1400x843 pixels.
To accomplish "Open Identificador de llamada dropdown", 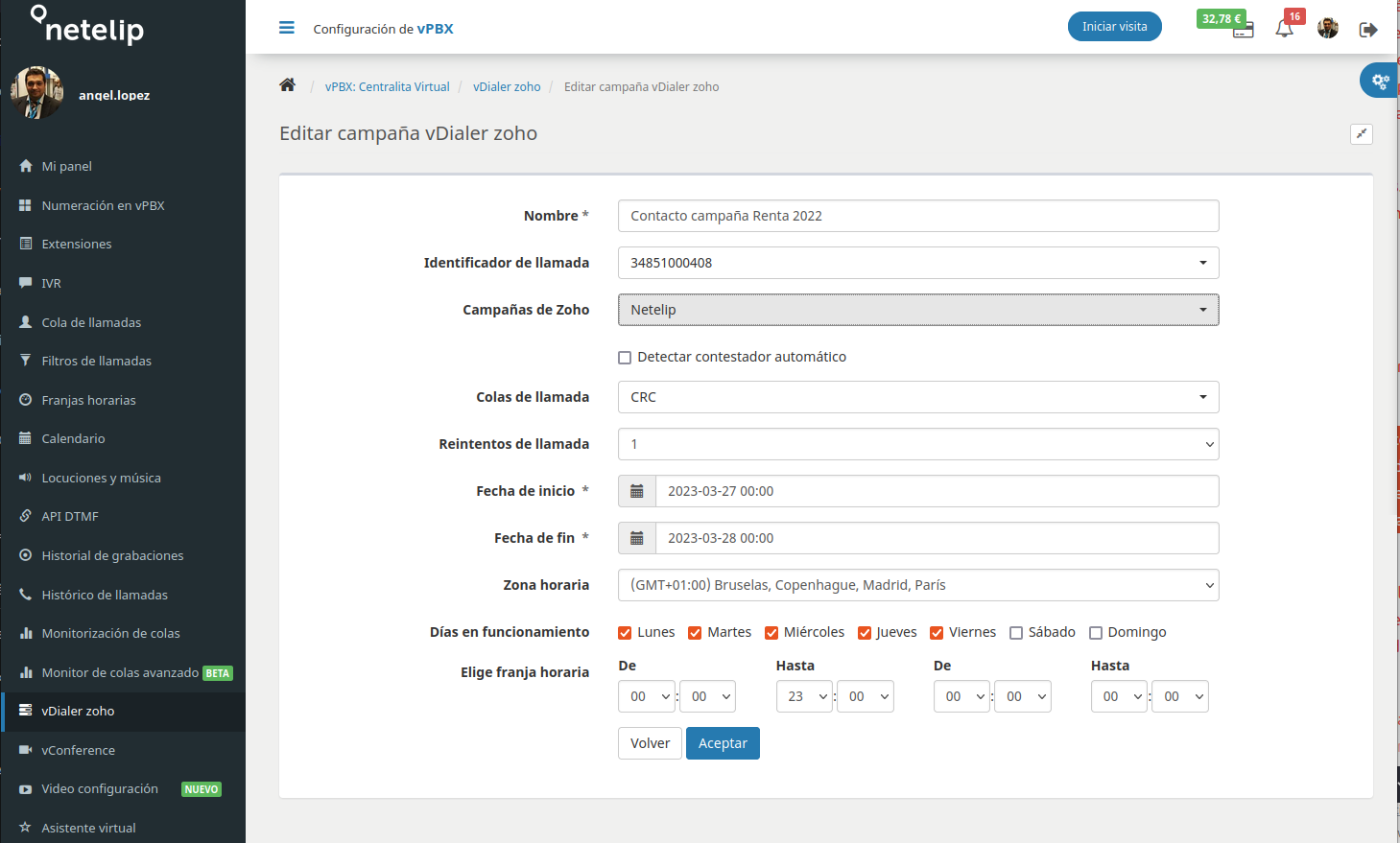I will point(918,263).
